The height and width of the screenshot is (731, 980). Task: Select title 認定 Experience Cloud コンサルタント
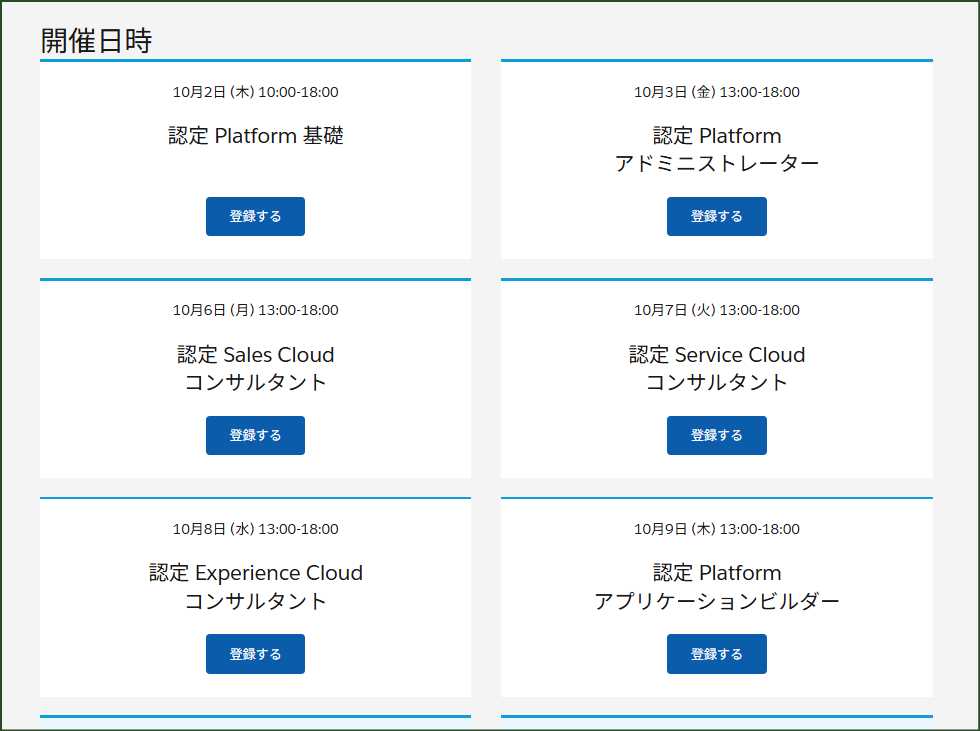(255, 587)
